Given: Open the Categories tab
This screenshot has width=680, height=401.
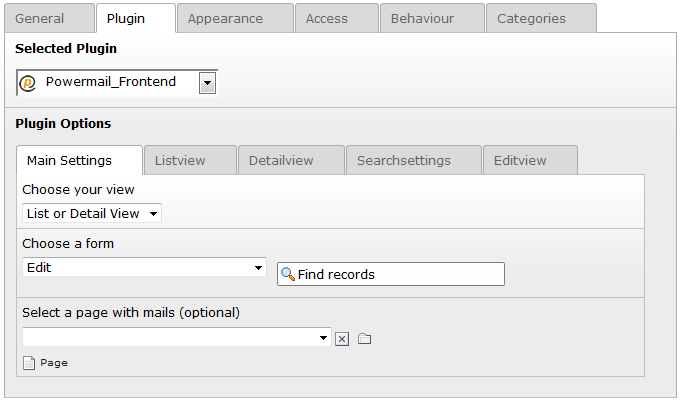Looking at the screenshot, I should [531, 18].
